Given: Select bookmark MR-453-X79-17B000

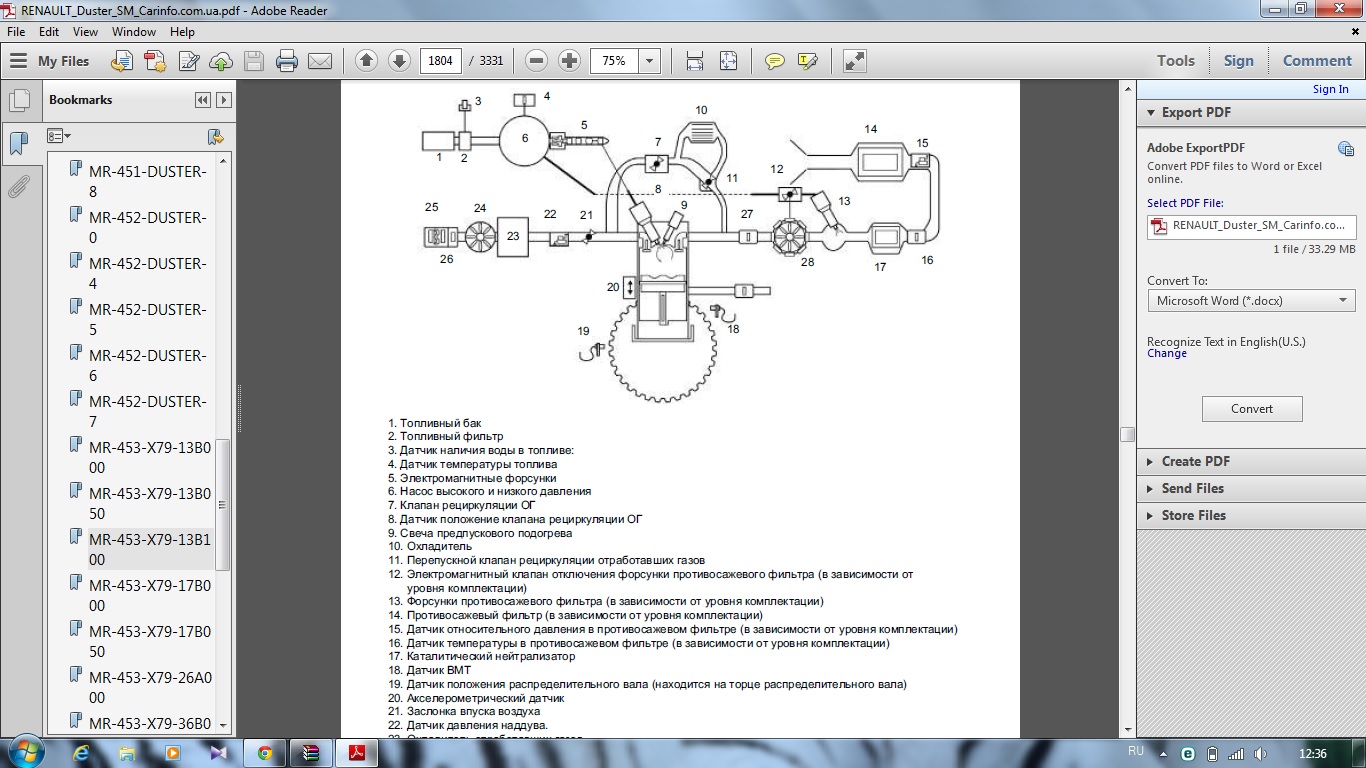Looking at the screenshot, I should [150, 595].
